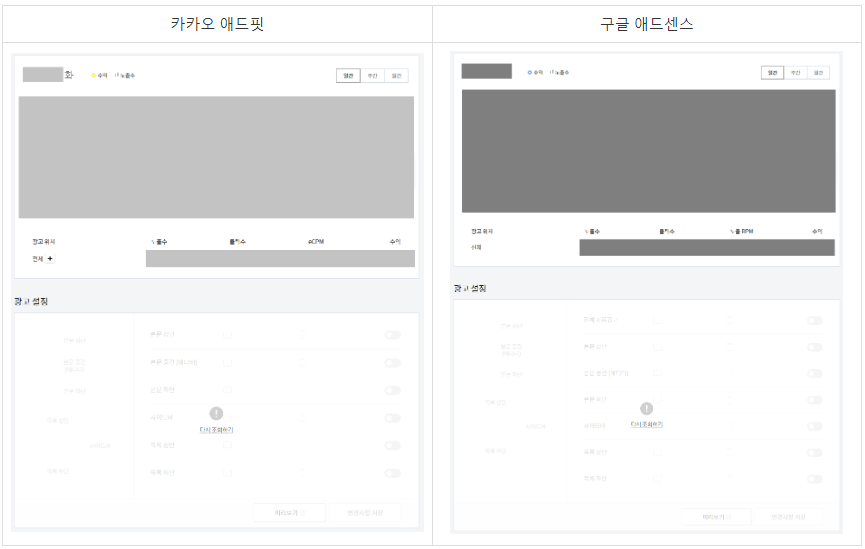Click the 카카오 애드핏 chart area

pos(216,157)
